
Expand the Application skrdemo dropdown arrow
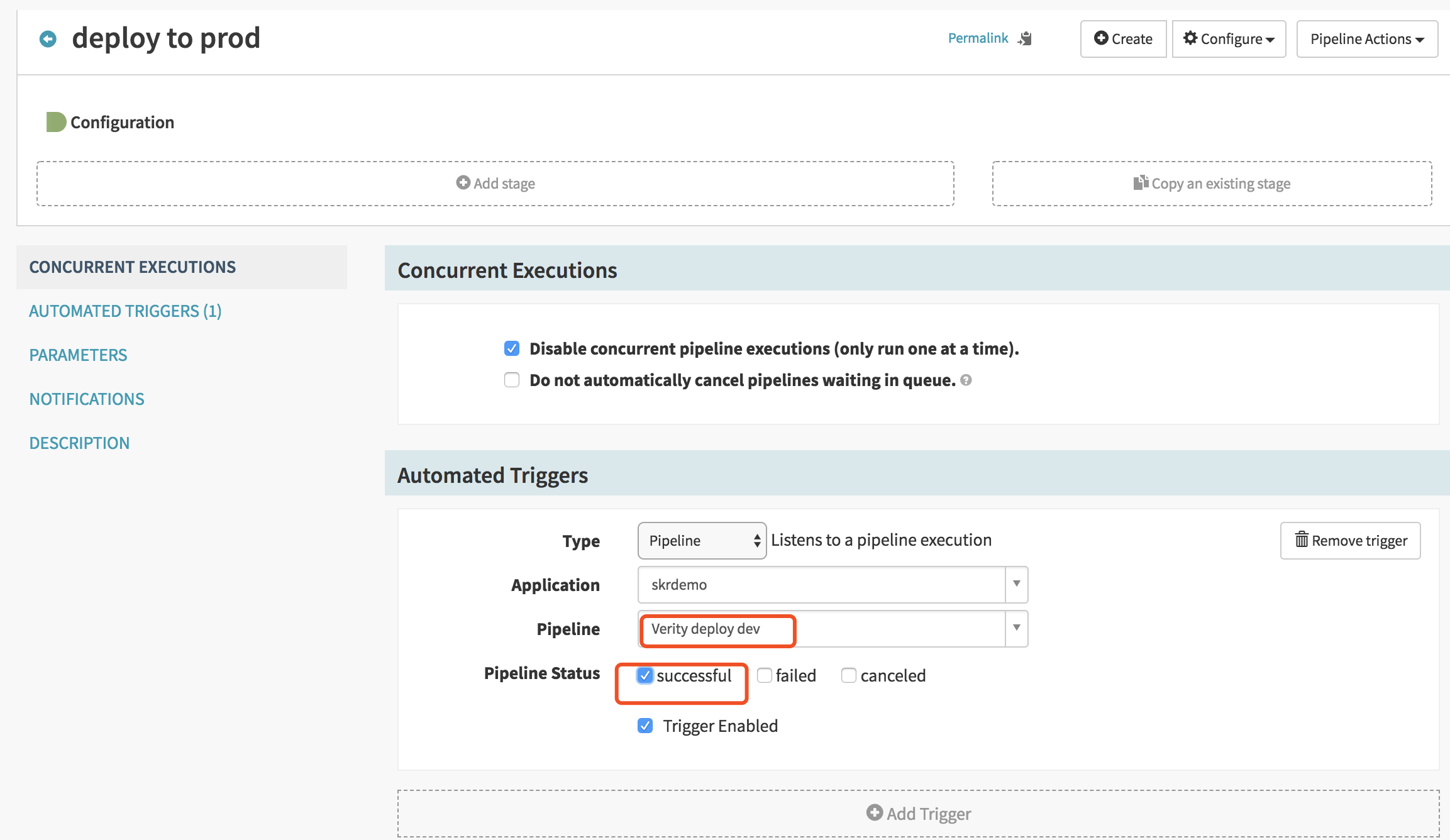1016,585
